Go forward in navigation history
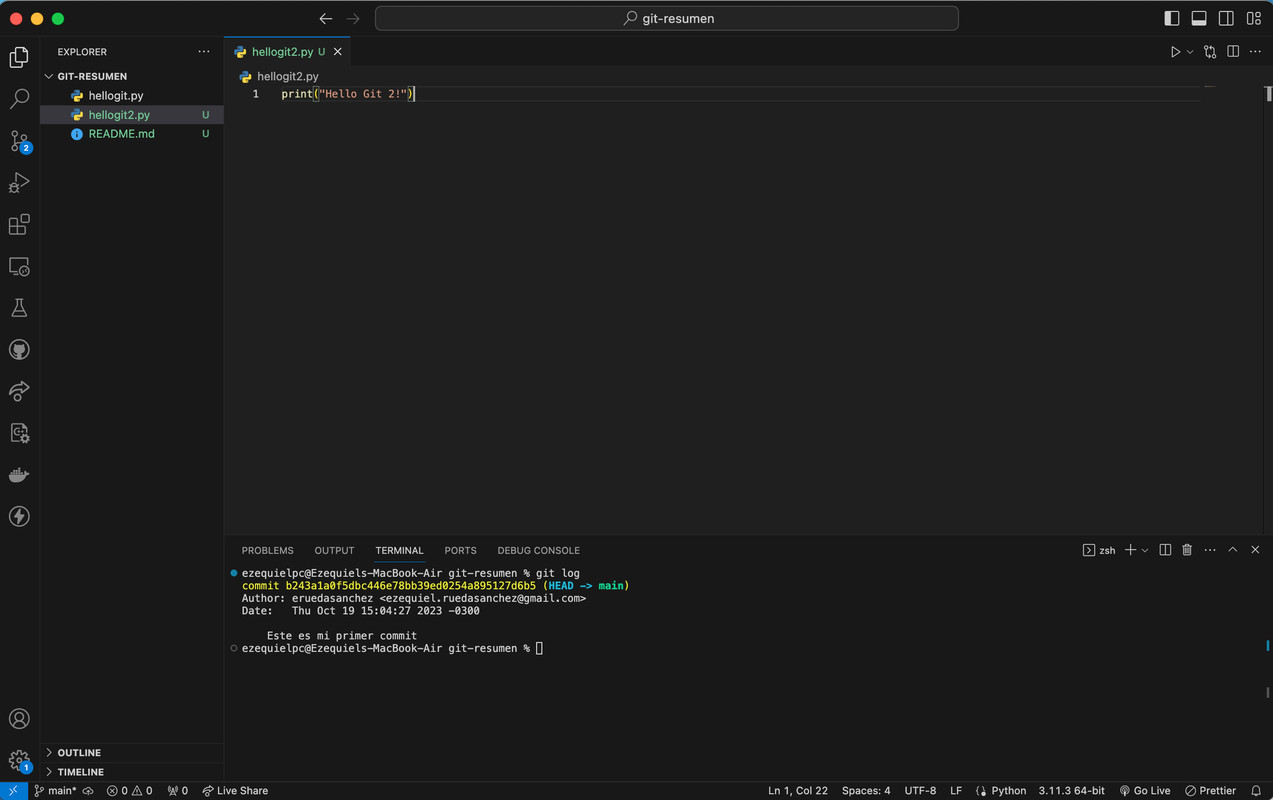The height and width of the screenshot is (800, 1273). point(353,18)
